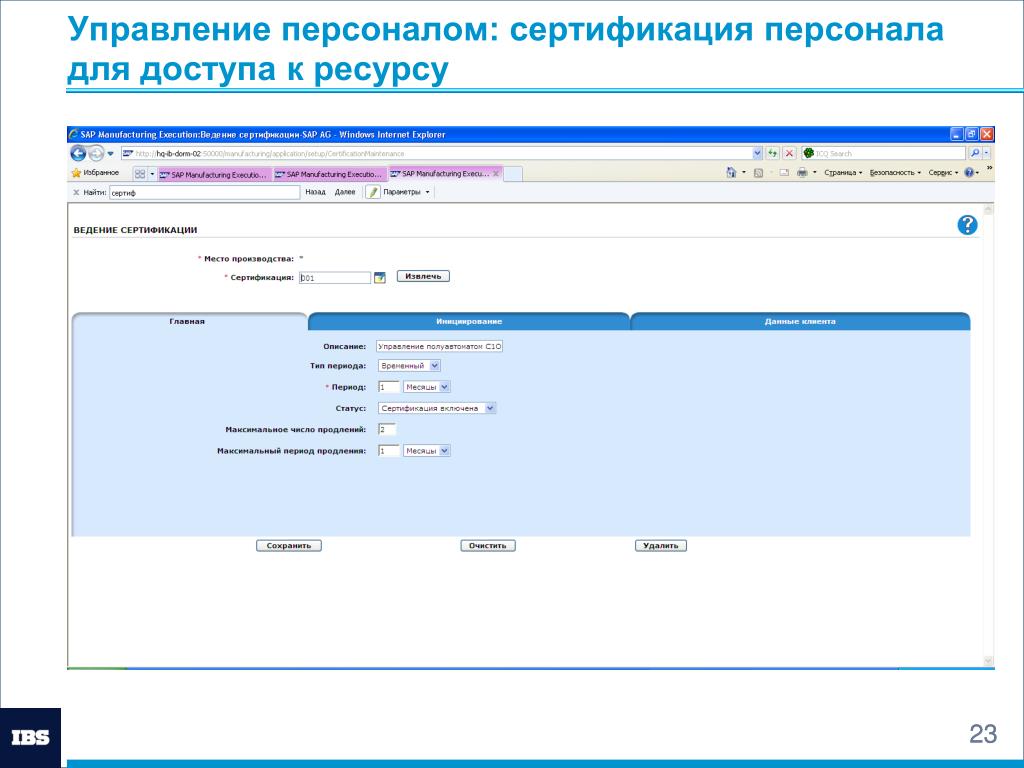The height and width of the screenshot is (768, 1024).
Task: Open the recent pages dropdown next to Forward
Action: click(110, 153)
